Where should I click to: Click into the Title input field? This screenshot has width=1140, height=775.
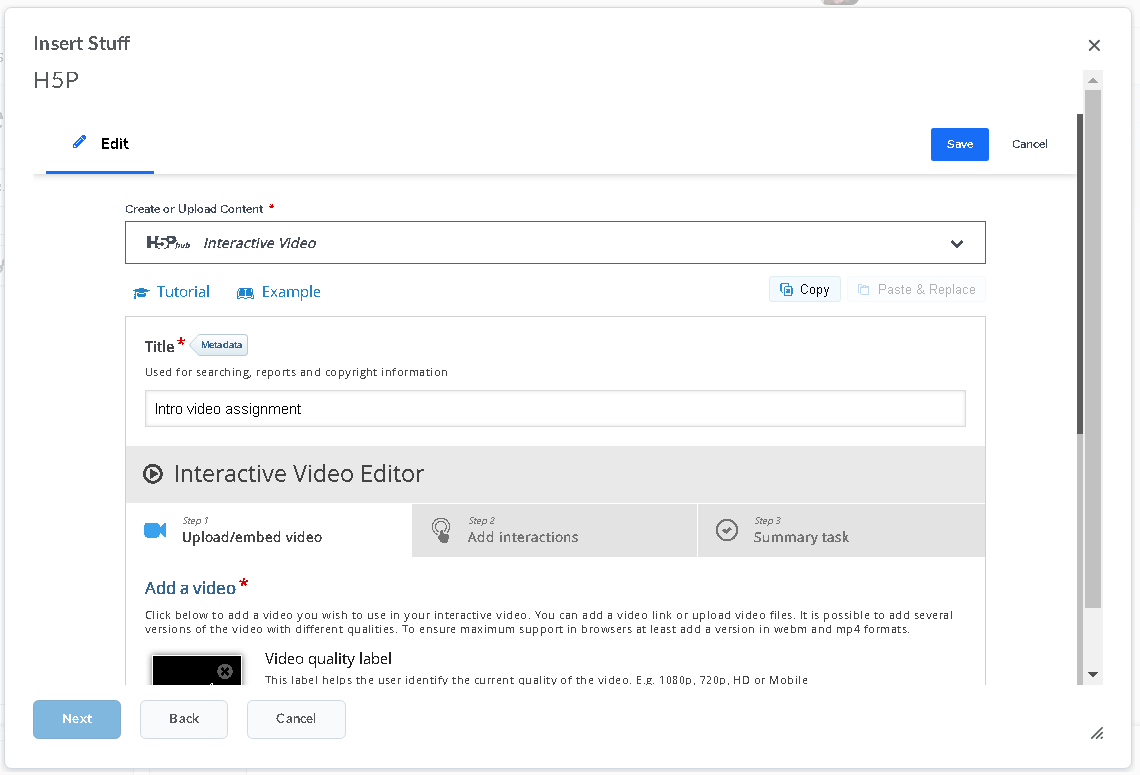click(555, 409)
